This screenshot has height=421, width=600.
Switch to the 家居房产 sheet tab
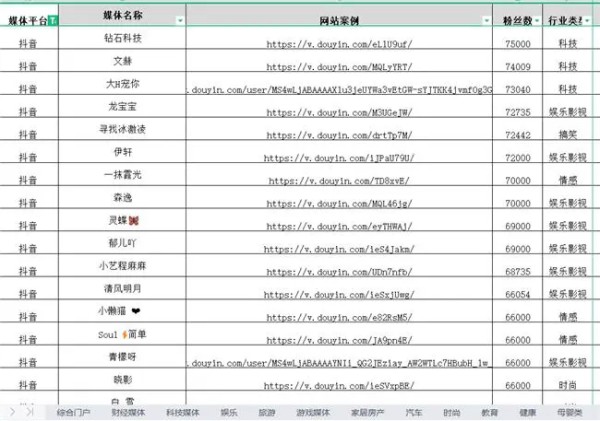[x=367, y=413]
